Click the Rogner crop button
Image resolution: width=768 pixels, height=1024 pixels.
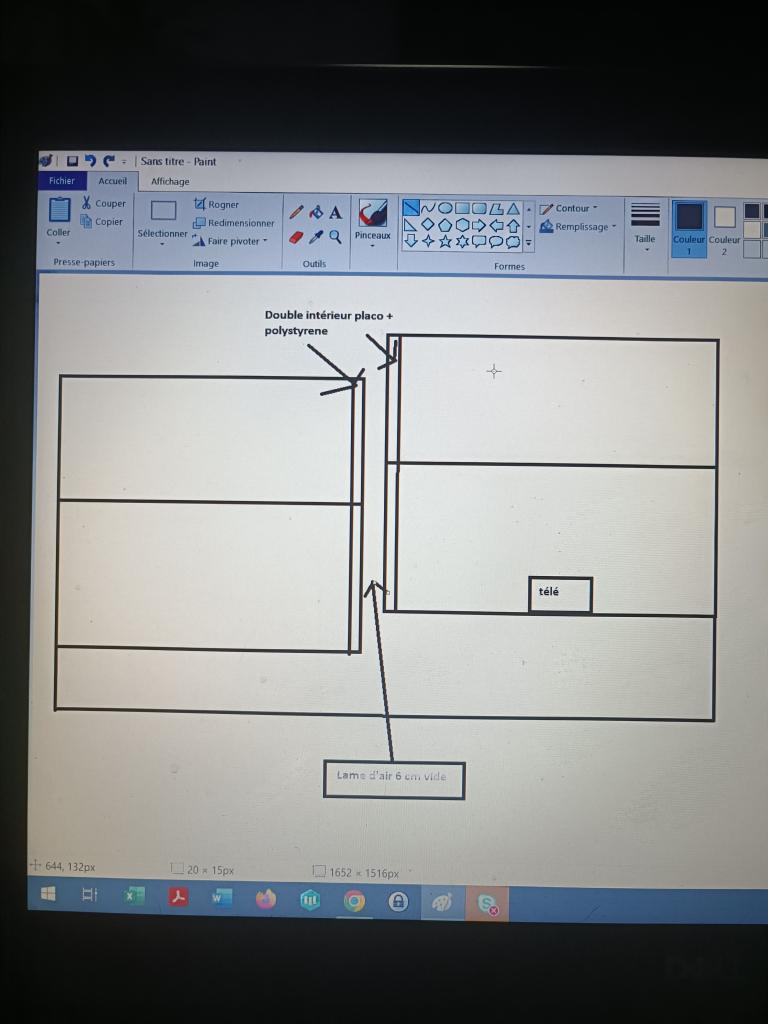pos(217,204)
